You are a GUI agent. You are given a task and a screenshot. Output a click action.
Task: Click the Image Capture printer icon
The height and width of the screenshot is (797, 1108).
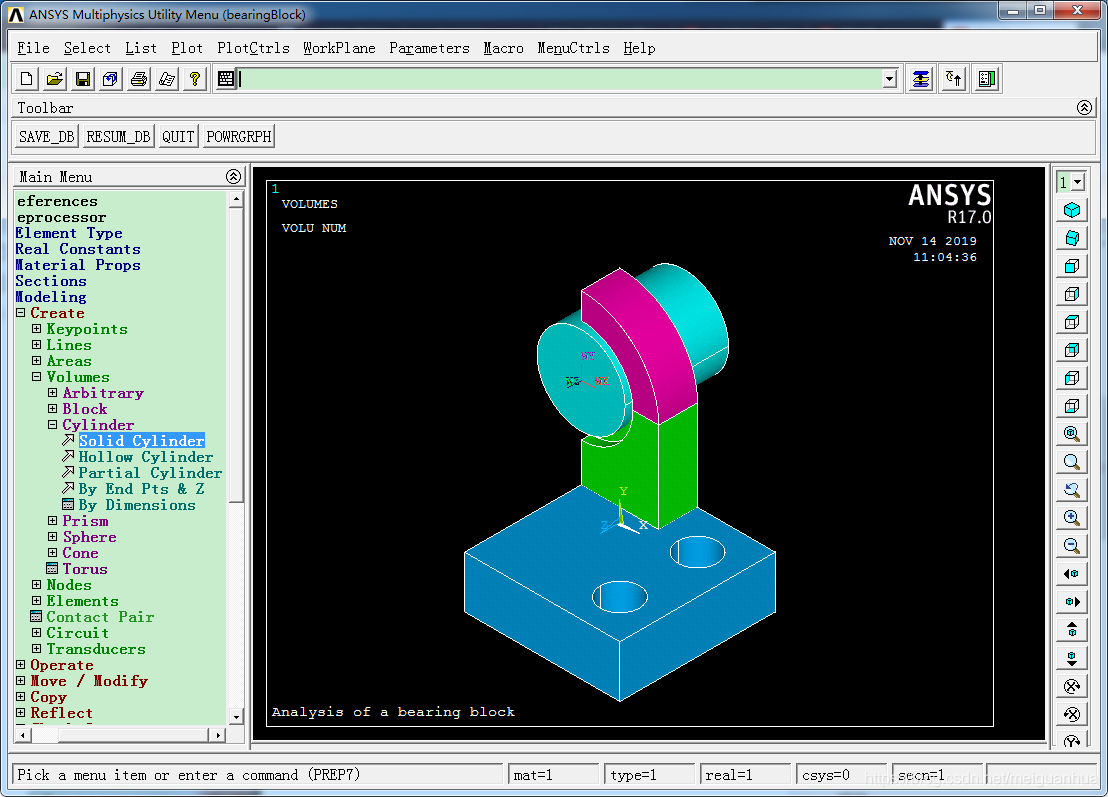click(139, 79)
